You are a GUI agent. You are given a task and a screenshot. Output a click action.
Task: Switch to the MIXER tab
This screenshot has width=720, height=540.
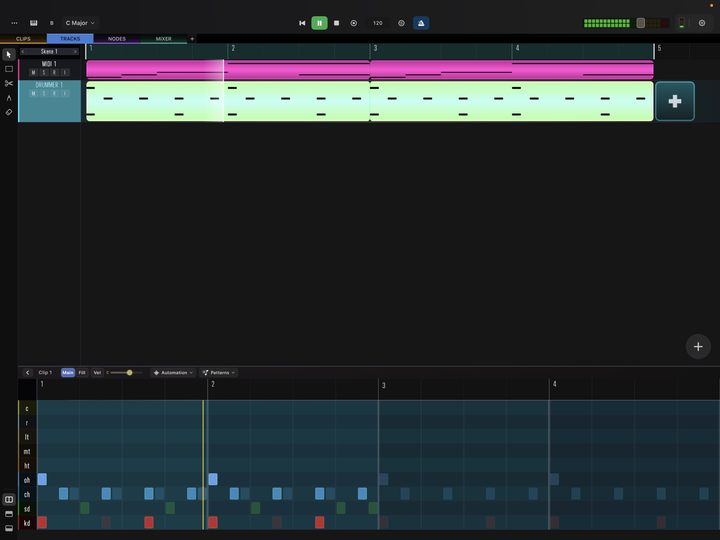[x=163, y=39]
